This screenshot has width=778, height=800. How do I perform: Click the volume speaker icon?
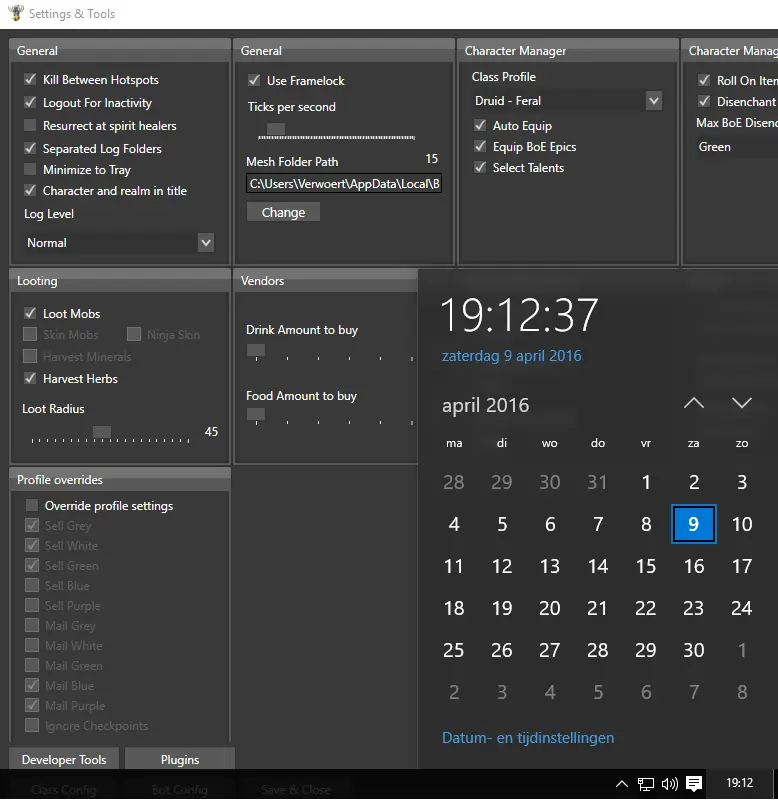tap(670, 784)
